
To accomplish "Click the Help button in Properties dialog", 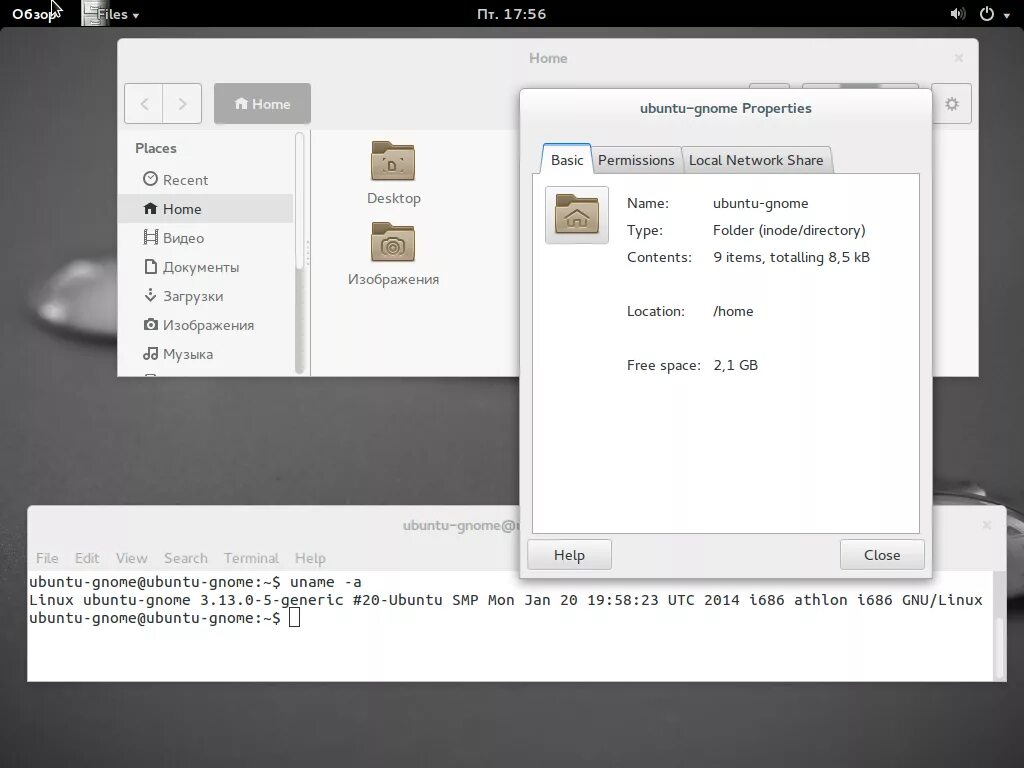I will 569,554.
